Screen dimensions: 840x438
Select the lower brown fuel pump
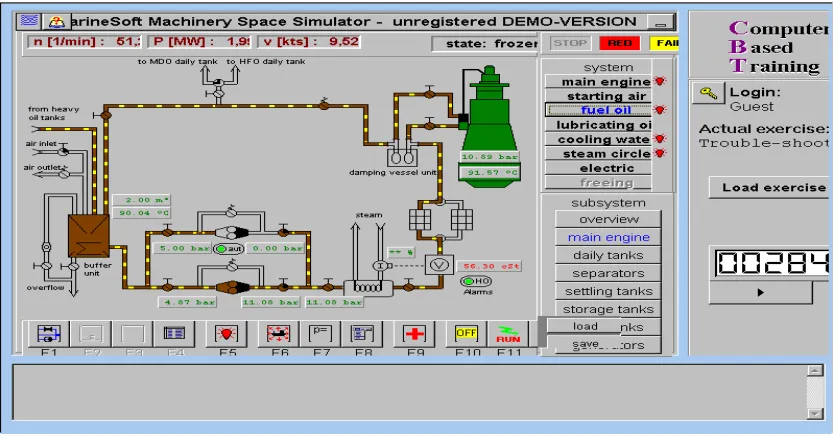pos(232,288)
